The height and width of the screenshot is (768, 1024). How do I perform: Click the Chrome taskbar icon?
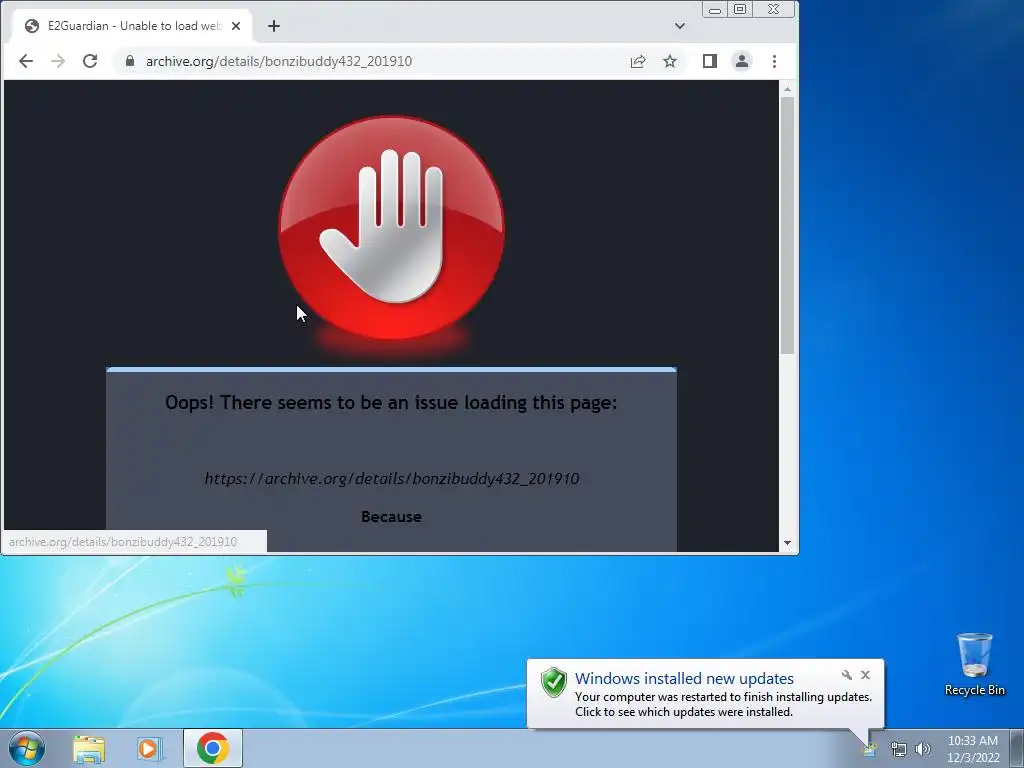tap(212, 748)
